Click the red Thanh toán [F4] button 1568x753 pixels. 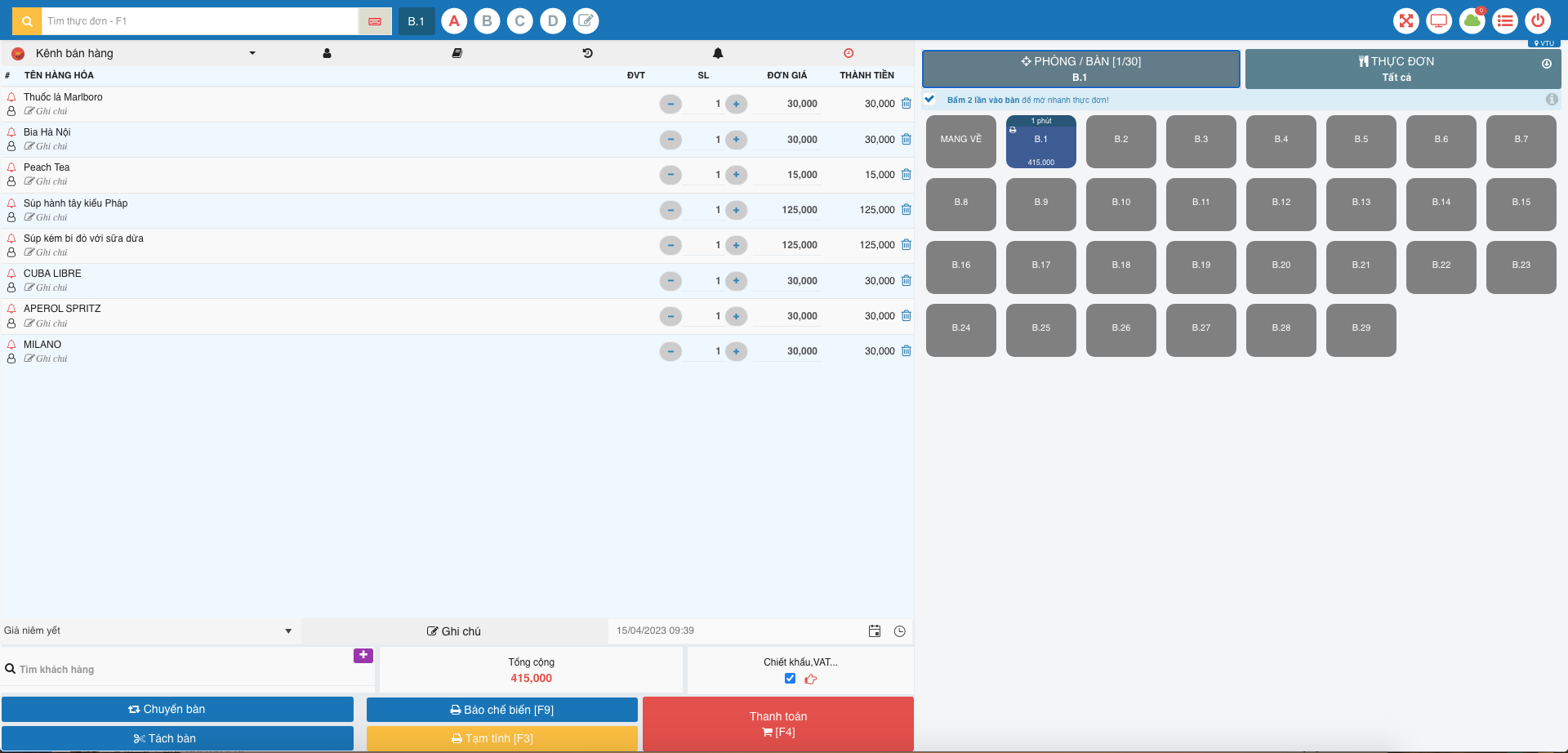778,724
